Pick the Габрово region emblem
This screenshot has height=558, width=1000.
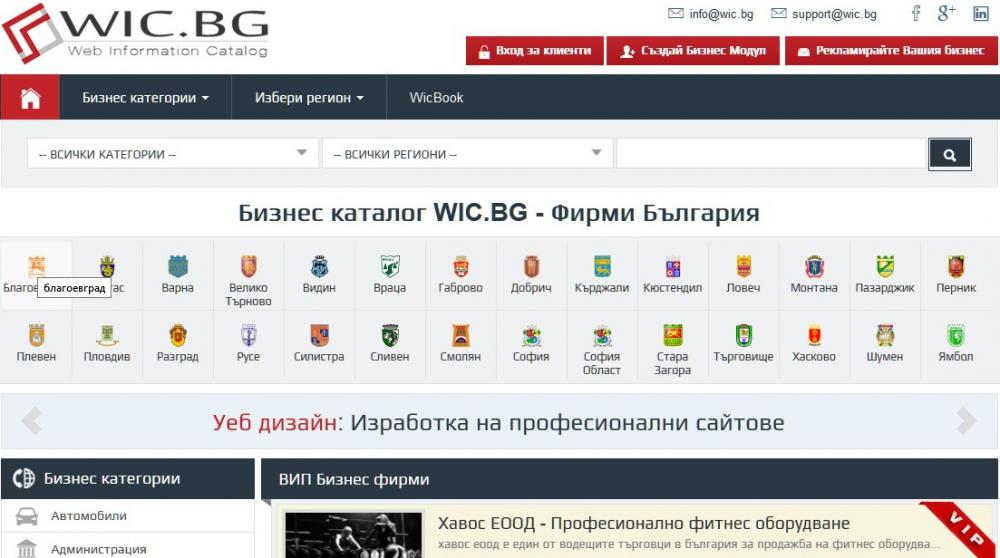(x=460, y=266)
